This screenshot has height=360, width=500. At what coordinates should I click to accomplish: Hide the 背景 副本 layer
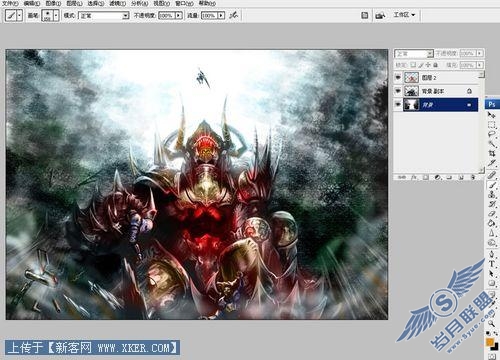pyautogui.click(x=398, y=91)
